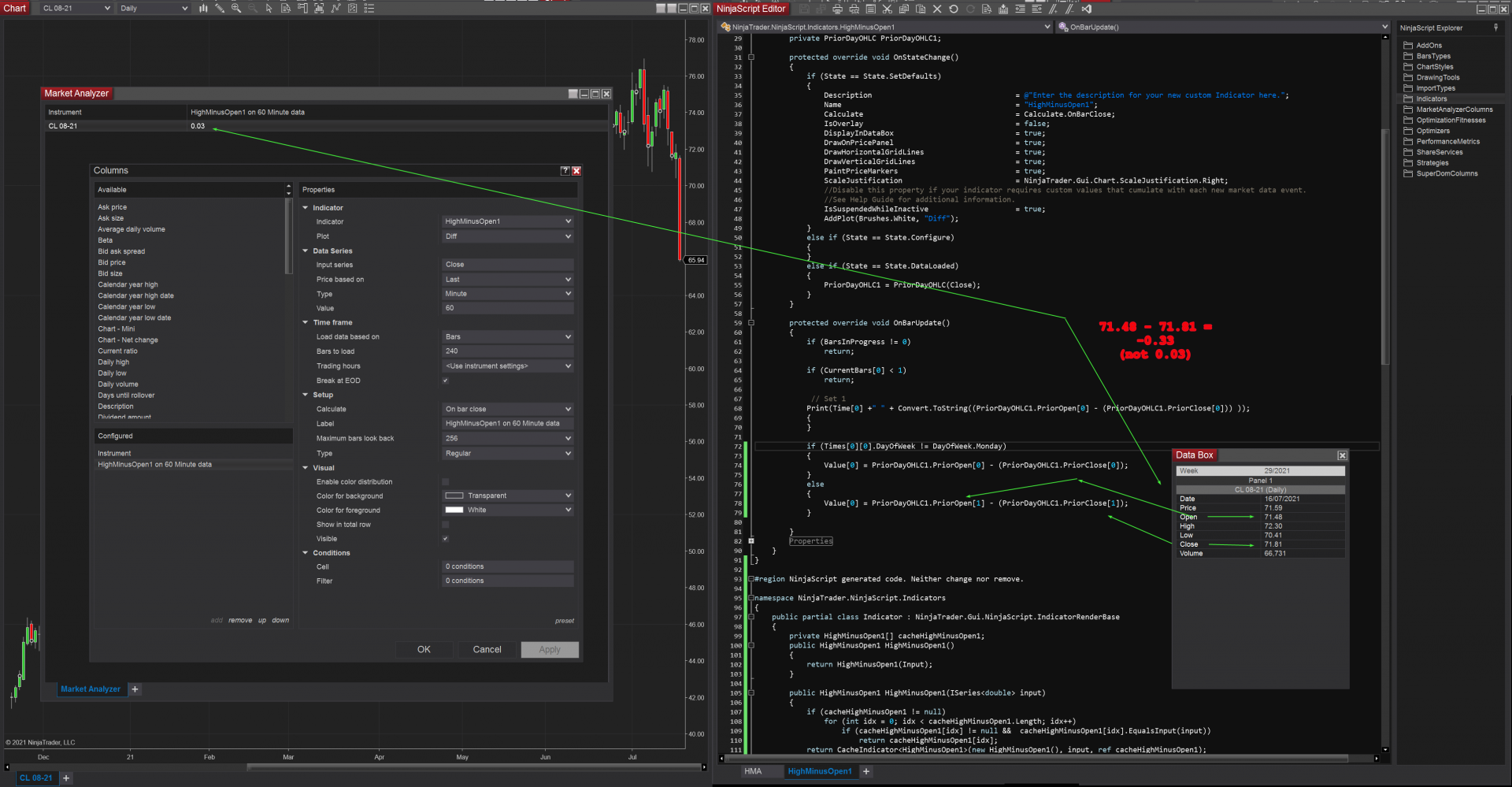This screenshot has width=1512, height=787.
Task: Click the Undo icon in NinjaScript Editor
Action: [953, 9]
